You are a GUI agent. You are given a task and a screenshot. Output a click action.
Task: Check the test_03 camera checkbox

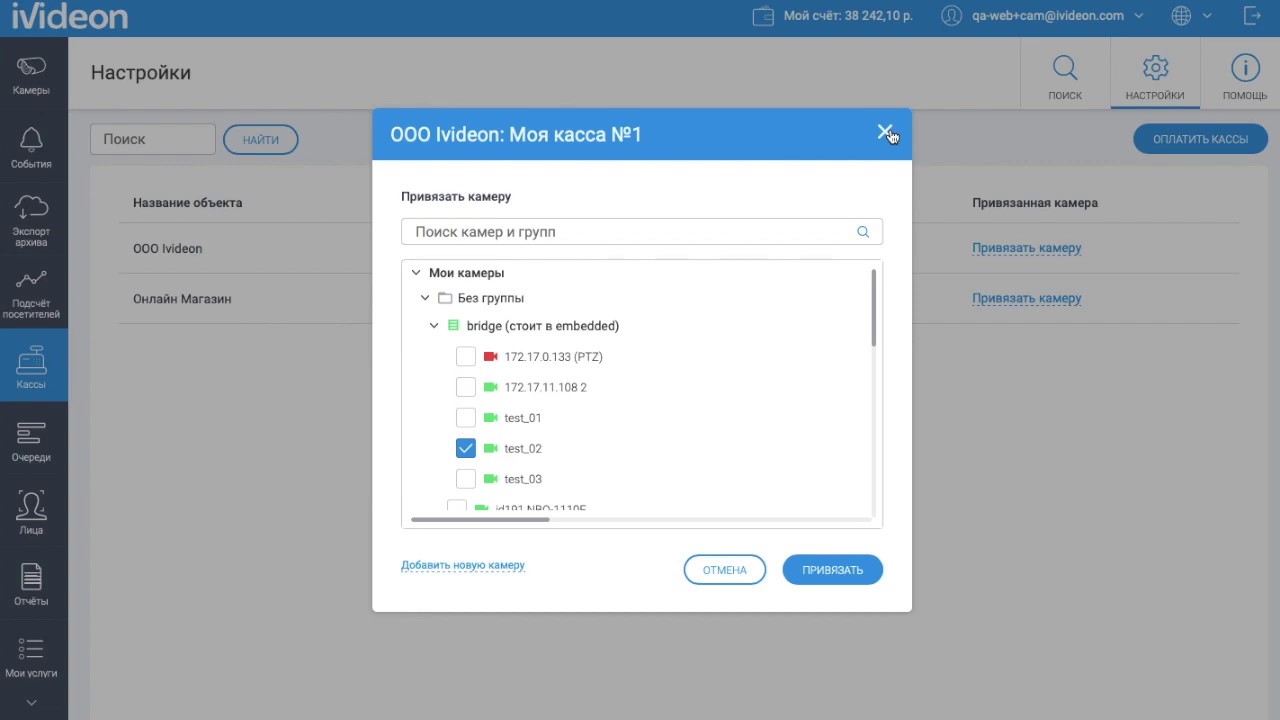pos(466,479)
